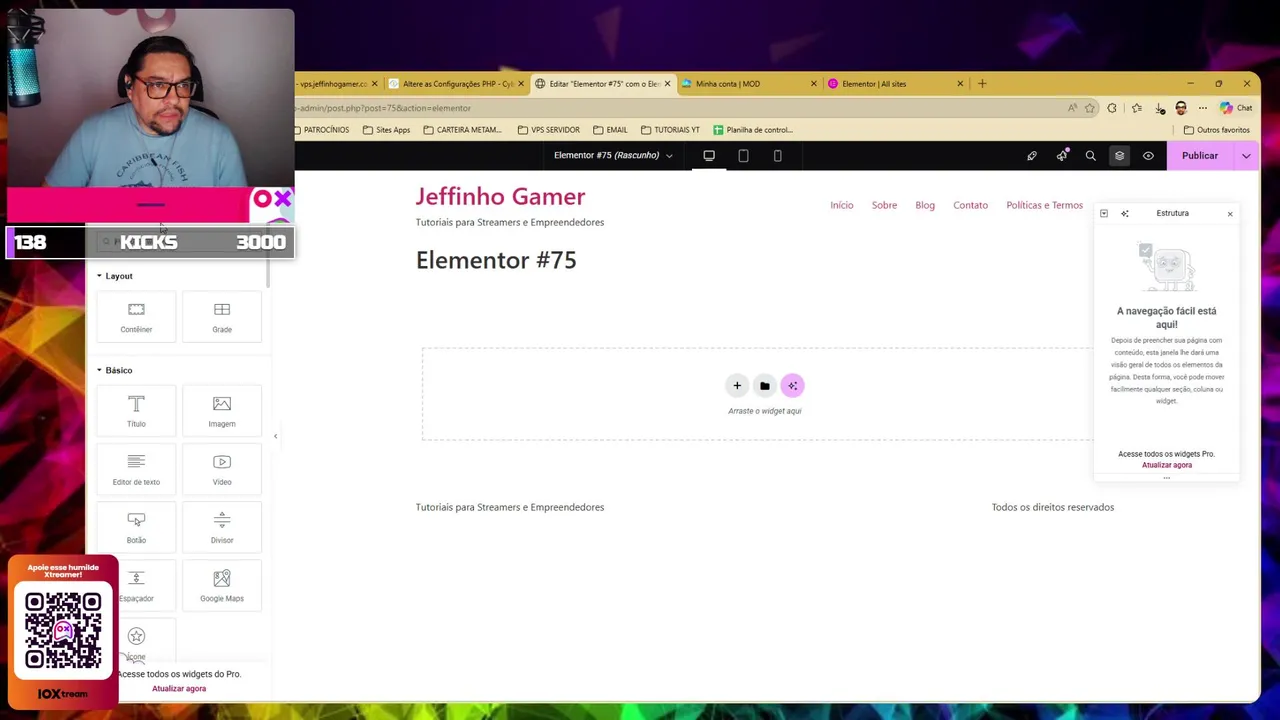The height and width of the screenshot is (720, 1280).
Task: Open the Sobre menu link
Action: click(884, 205)
